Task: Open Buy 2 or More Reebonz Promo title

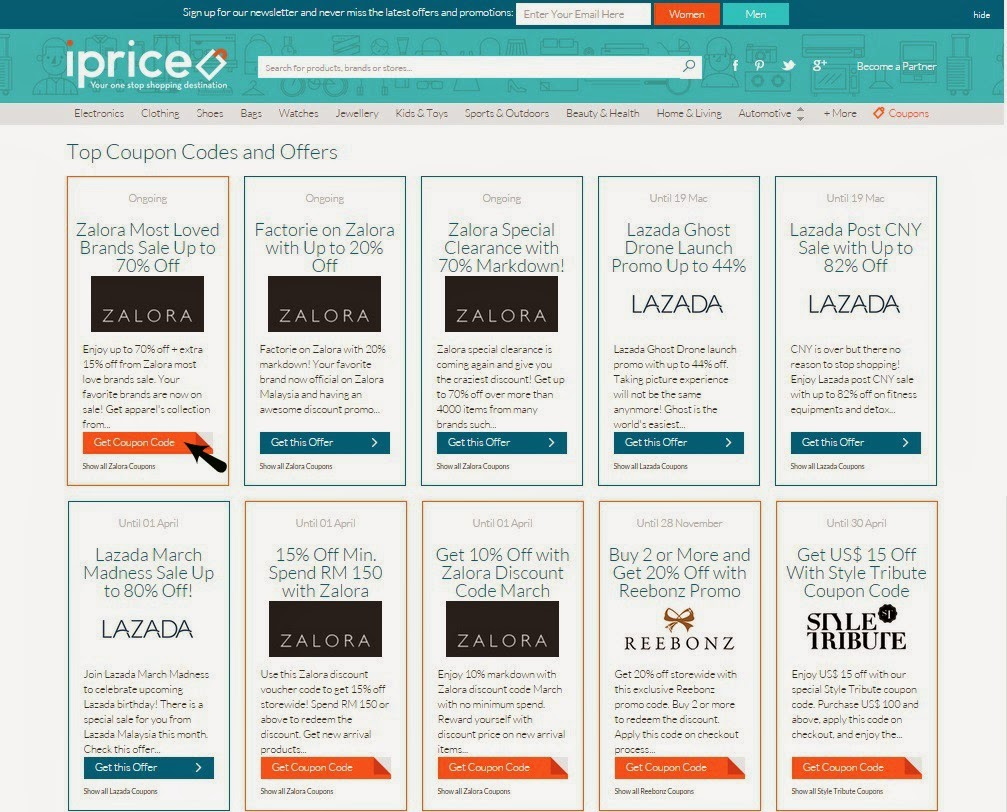Action: click(x=679, y=573)
